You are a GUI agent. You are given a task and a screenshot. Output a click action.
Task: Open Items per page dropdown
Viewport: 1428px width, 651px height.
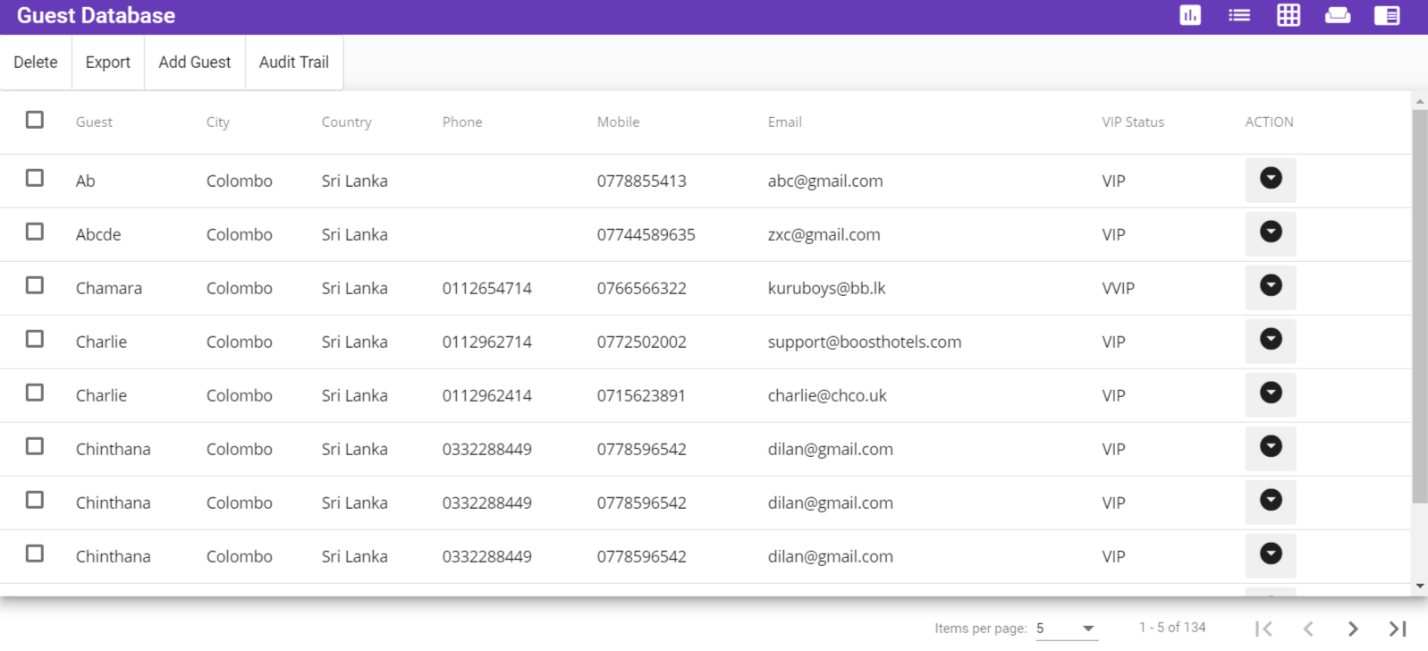1066,628
